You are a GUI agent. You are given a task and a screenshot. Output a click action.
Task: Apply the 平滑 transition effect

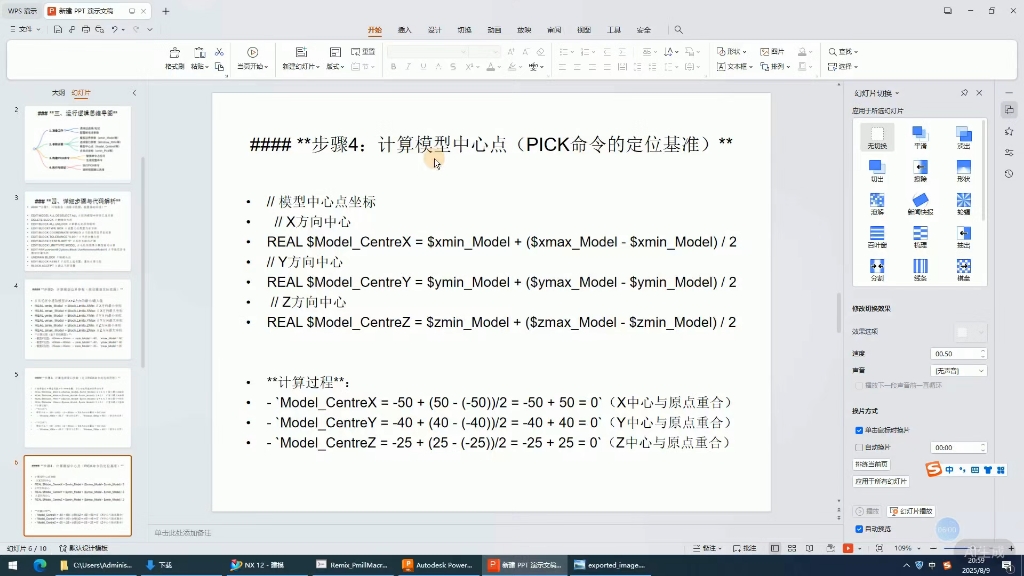920,138
